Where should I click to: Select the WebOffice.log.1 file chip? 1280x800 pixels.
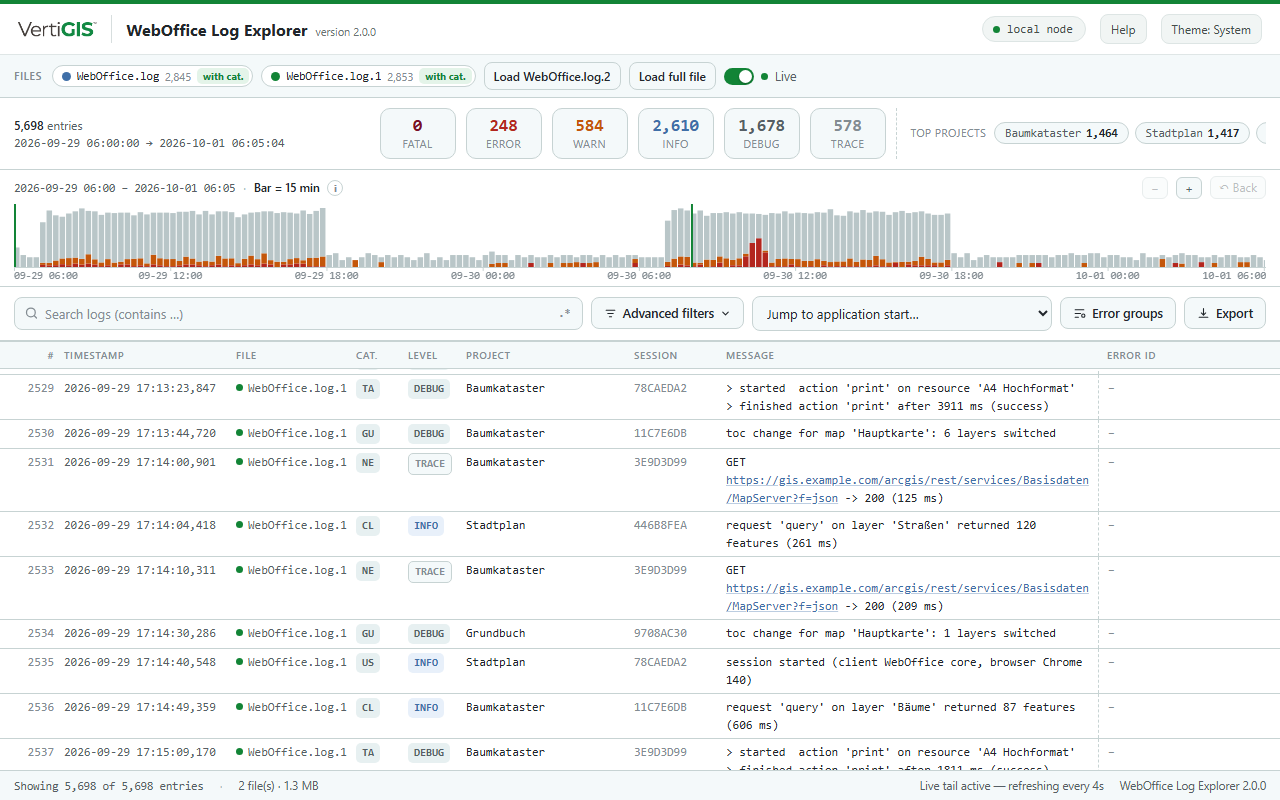pyautogui.click(x=368, y=76)
